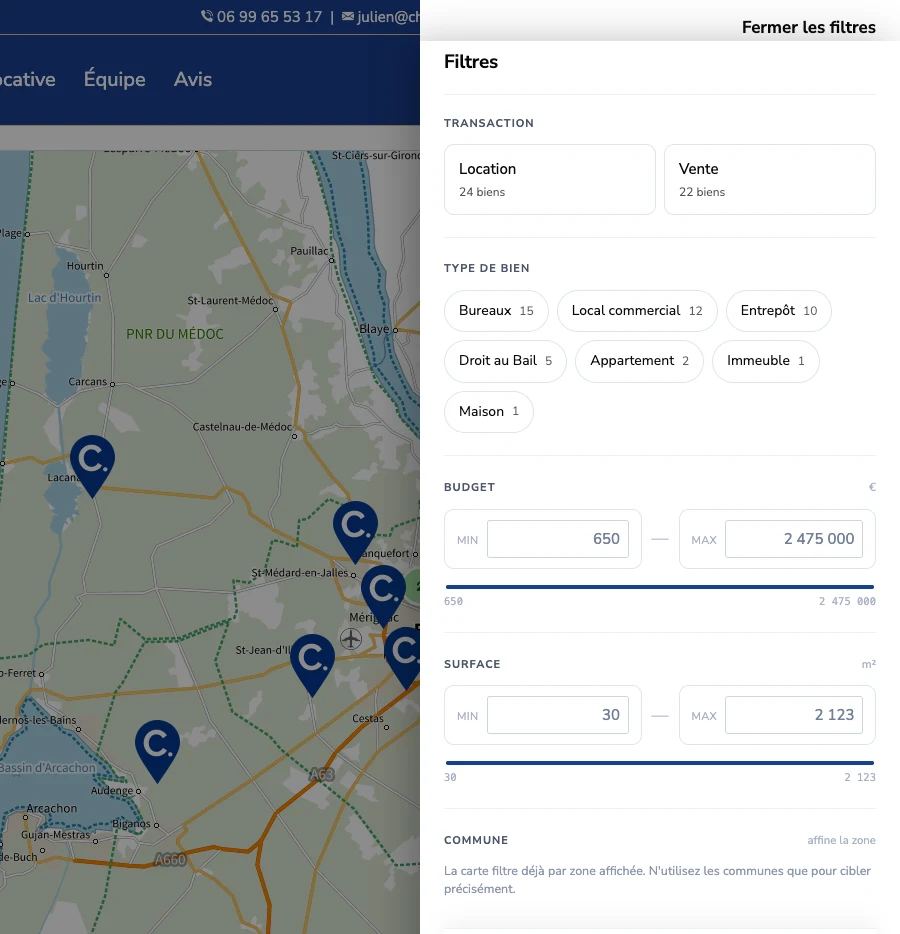Click the map pin near Lacanau
Viewport: 900px width, 934px height.
[x=92, y=466]
